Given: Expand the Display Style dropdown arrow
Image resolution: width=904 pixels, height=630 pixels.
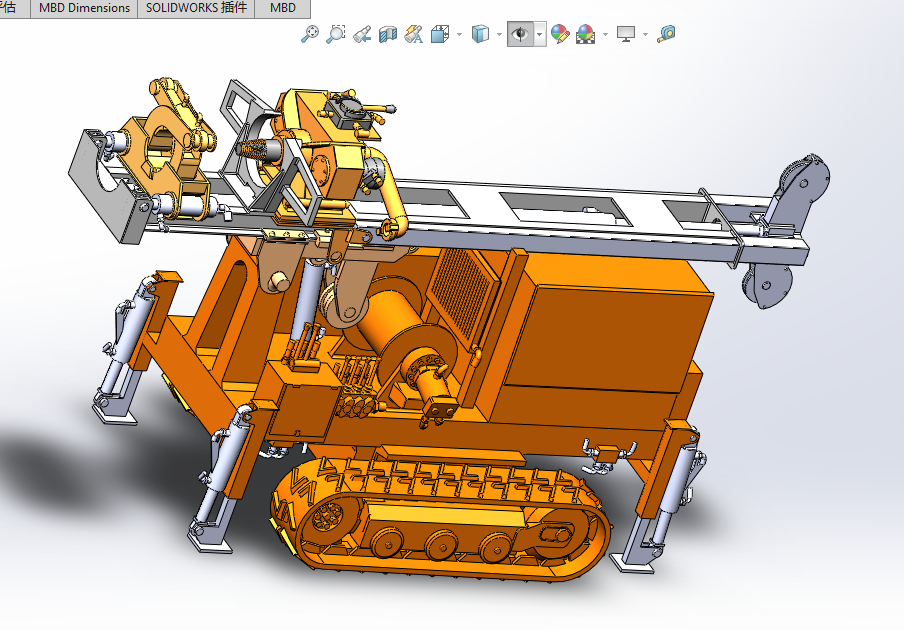Looking at the screenshot, I should pos(499,34).
